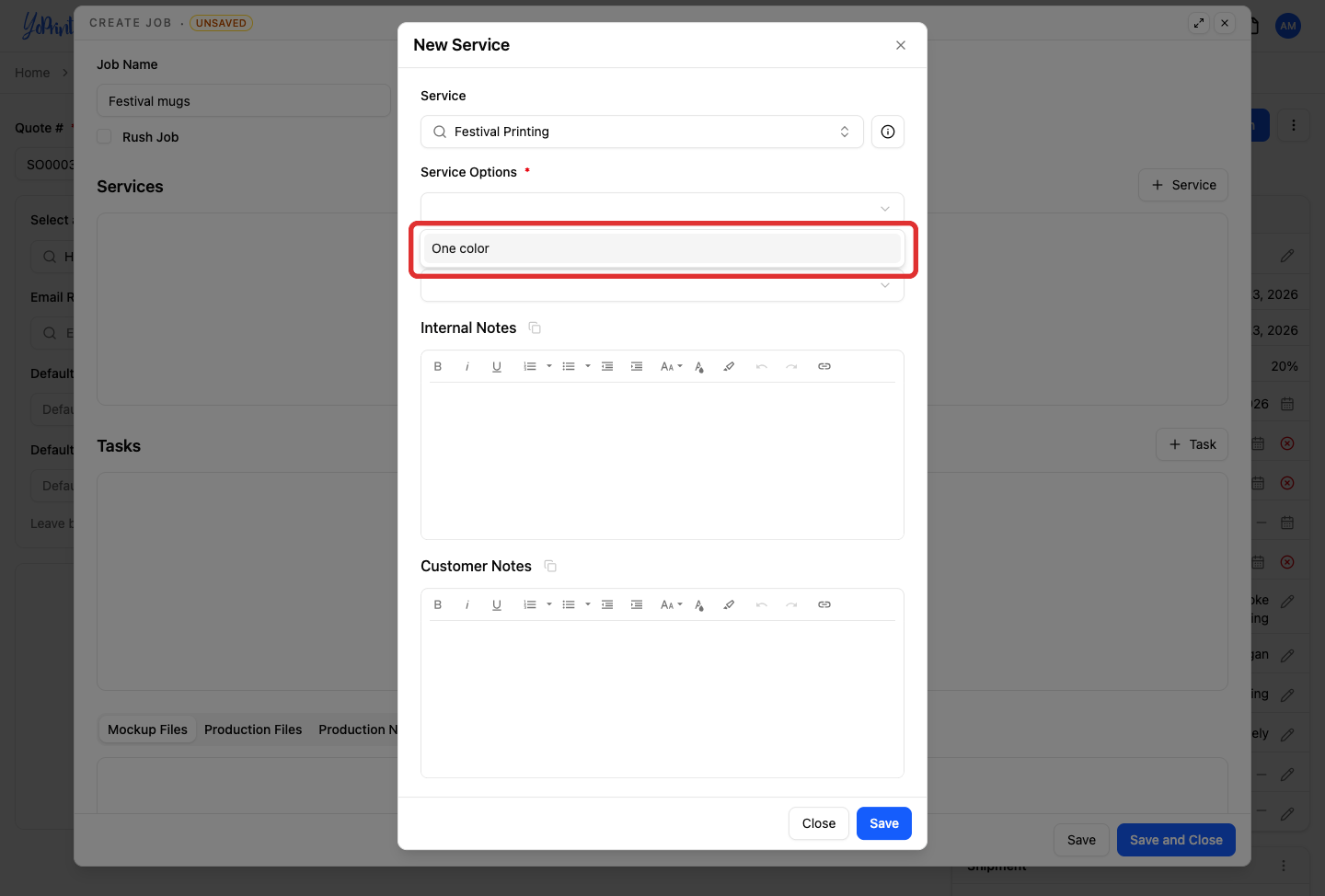Open bullet list style arrow in Customer Notes
The width and height of the screenshot is (1325, 896).
[588, 604]
